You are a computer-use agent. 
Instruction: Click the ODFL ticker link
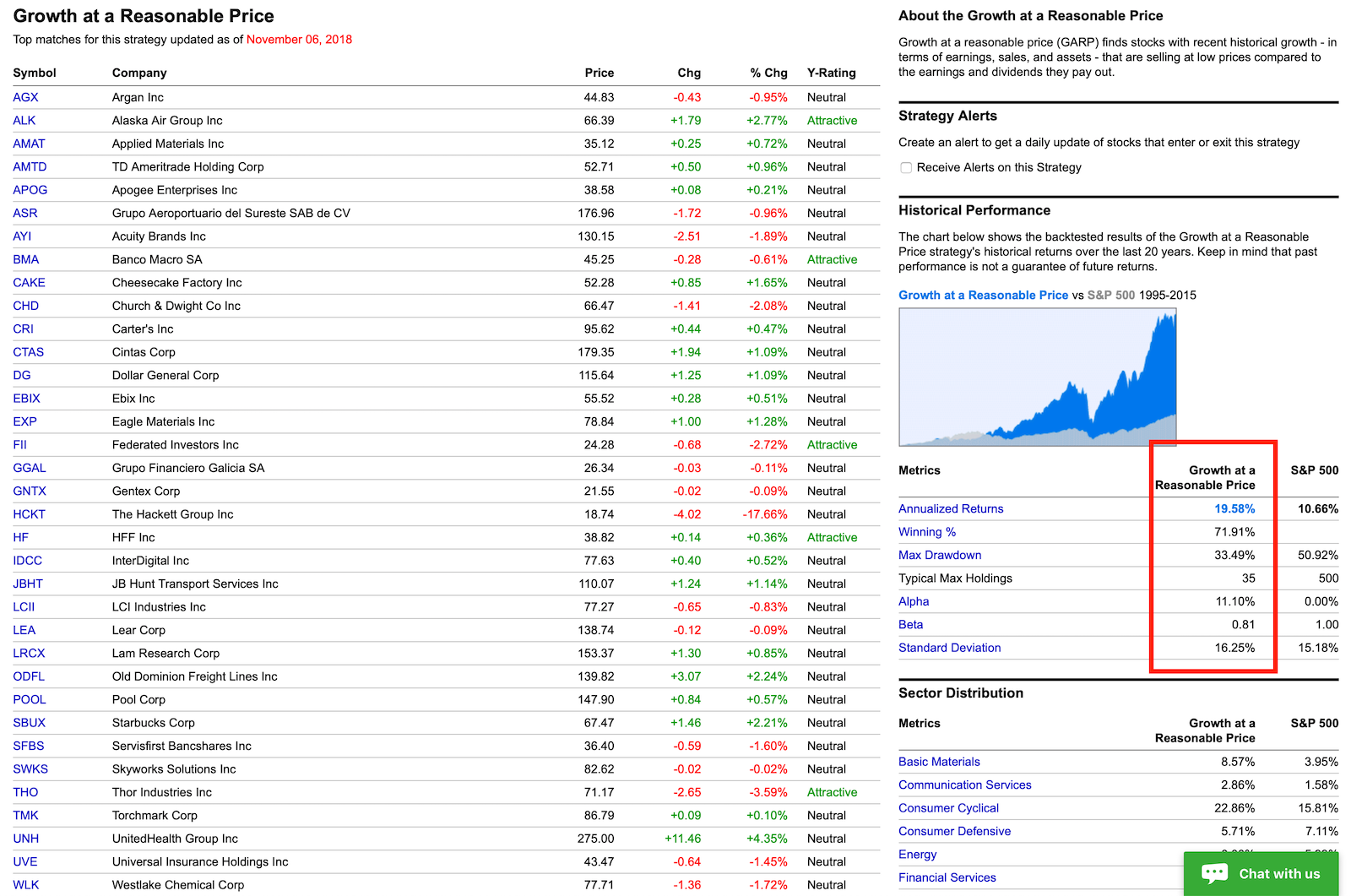click(29, 676)
